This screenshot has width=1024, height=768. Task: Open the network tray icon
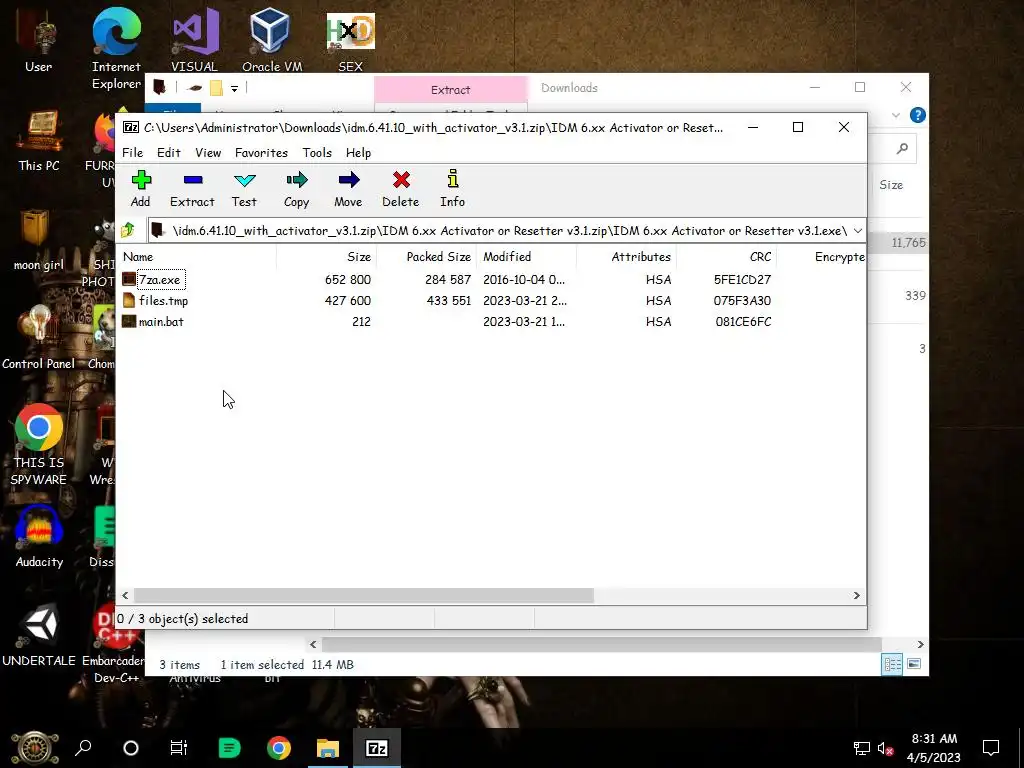coord(861,748)
